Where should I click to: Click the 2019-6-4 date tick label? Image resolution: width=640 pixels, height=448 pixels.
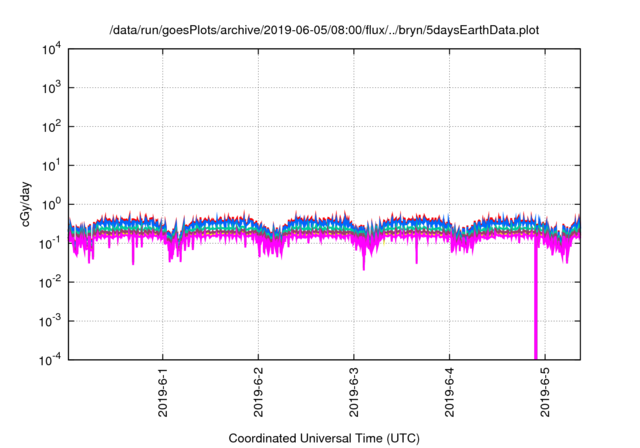pos(449,392)
